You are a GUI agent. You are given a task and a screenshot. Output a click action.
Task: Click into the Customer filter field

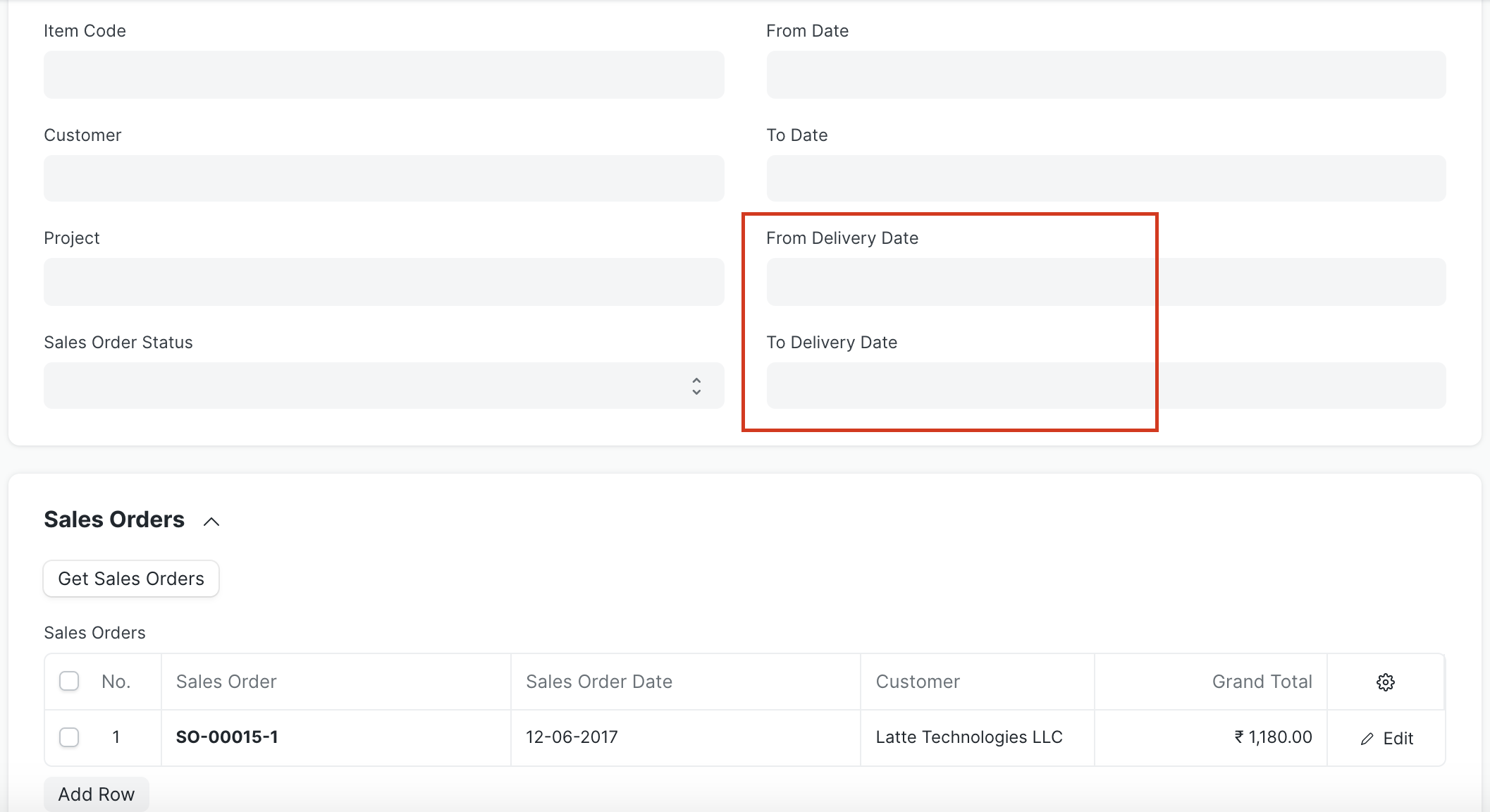[383, 178]
